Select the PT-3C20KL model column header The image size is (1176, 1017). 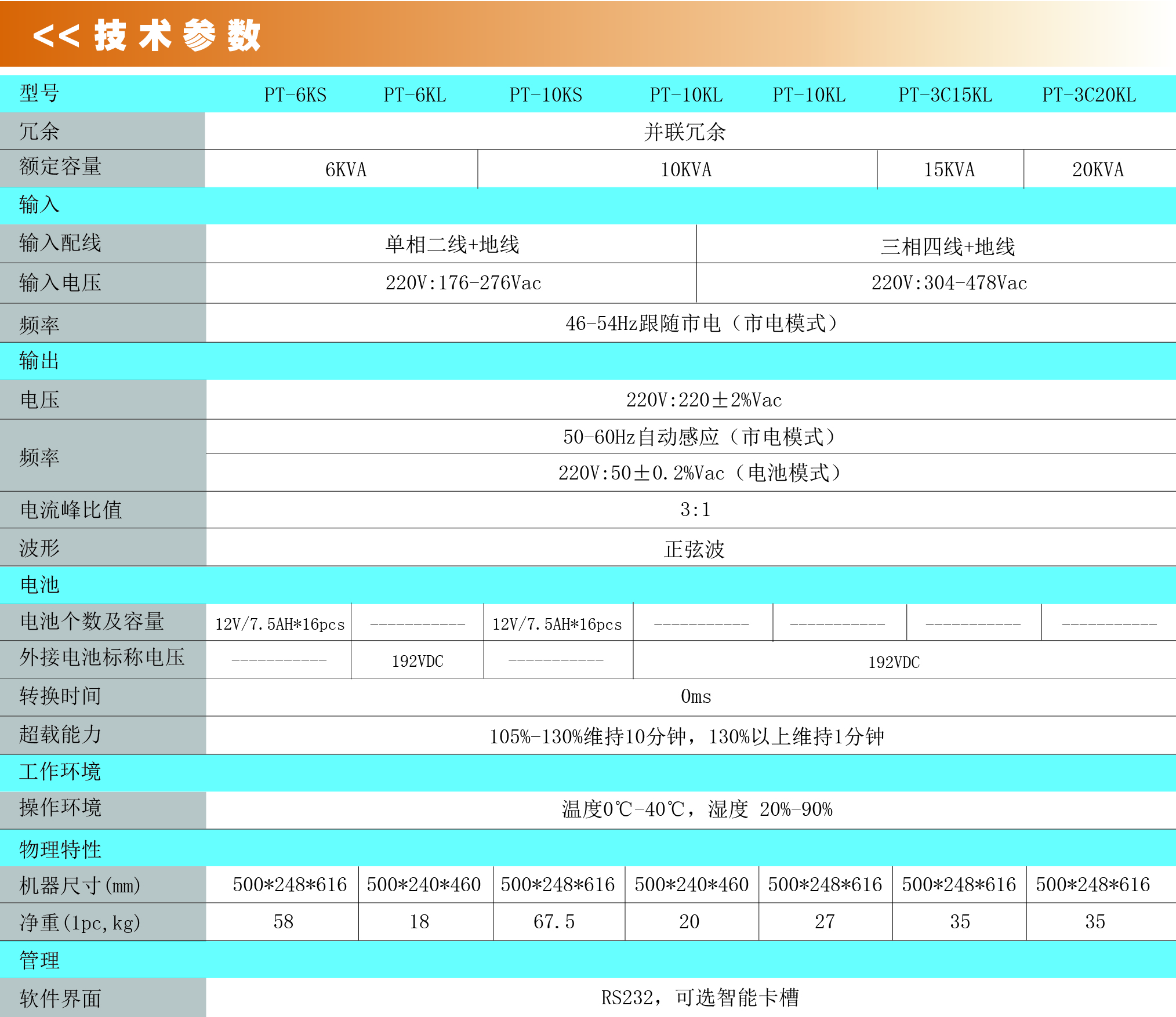point(1089,95)
